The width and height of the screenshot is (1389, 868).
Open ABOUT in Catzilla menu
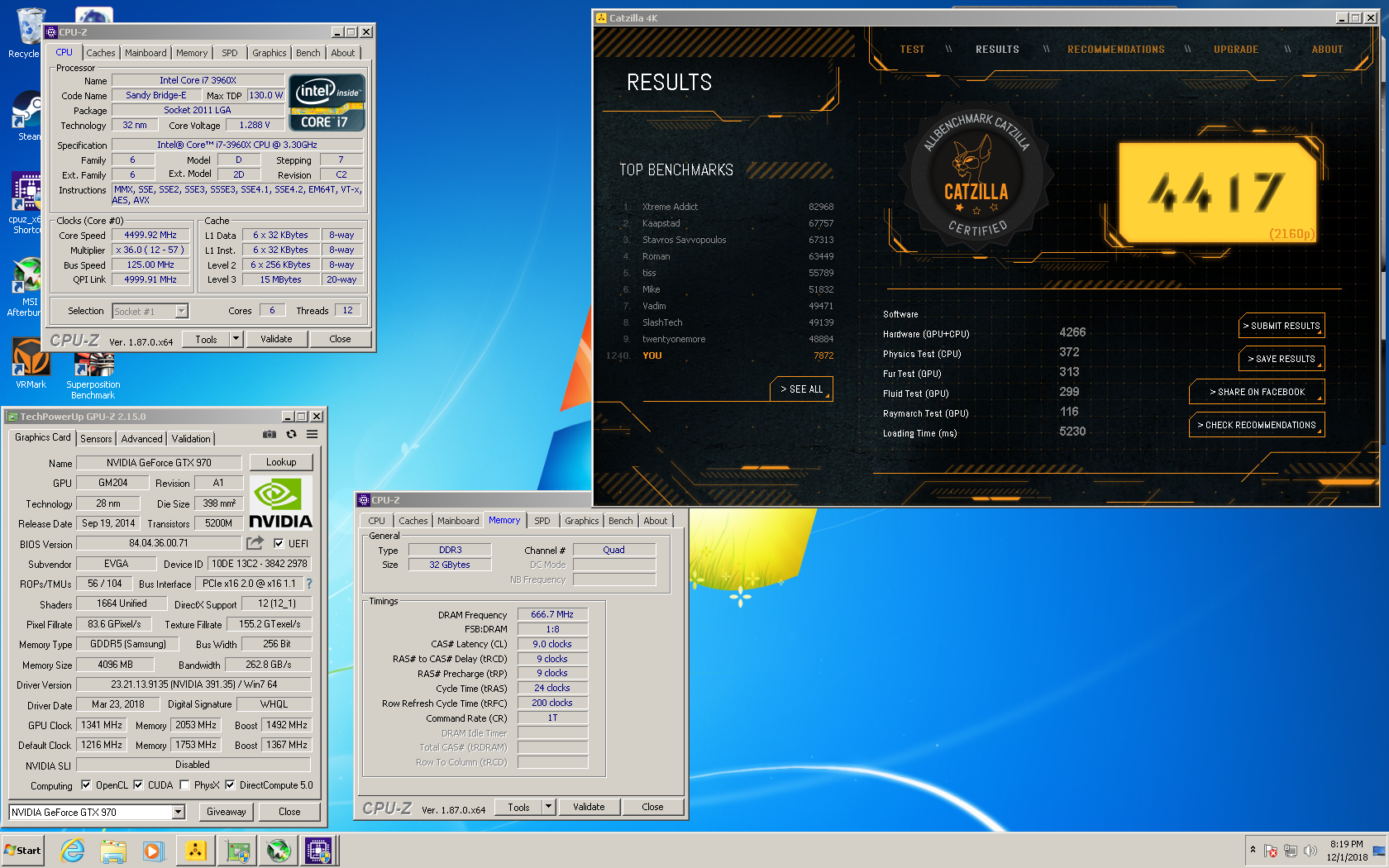(x=1327, y=50)
